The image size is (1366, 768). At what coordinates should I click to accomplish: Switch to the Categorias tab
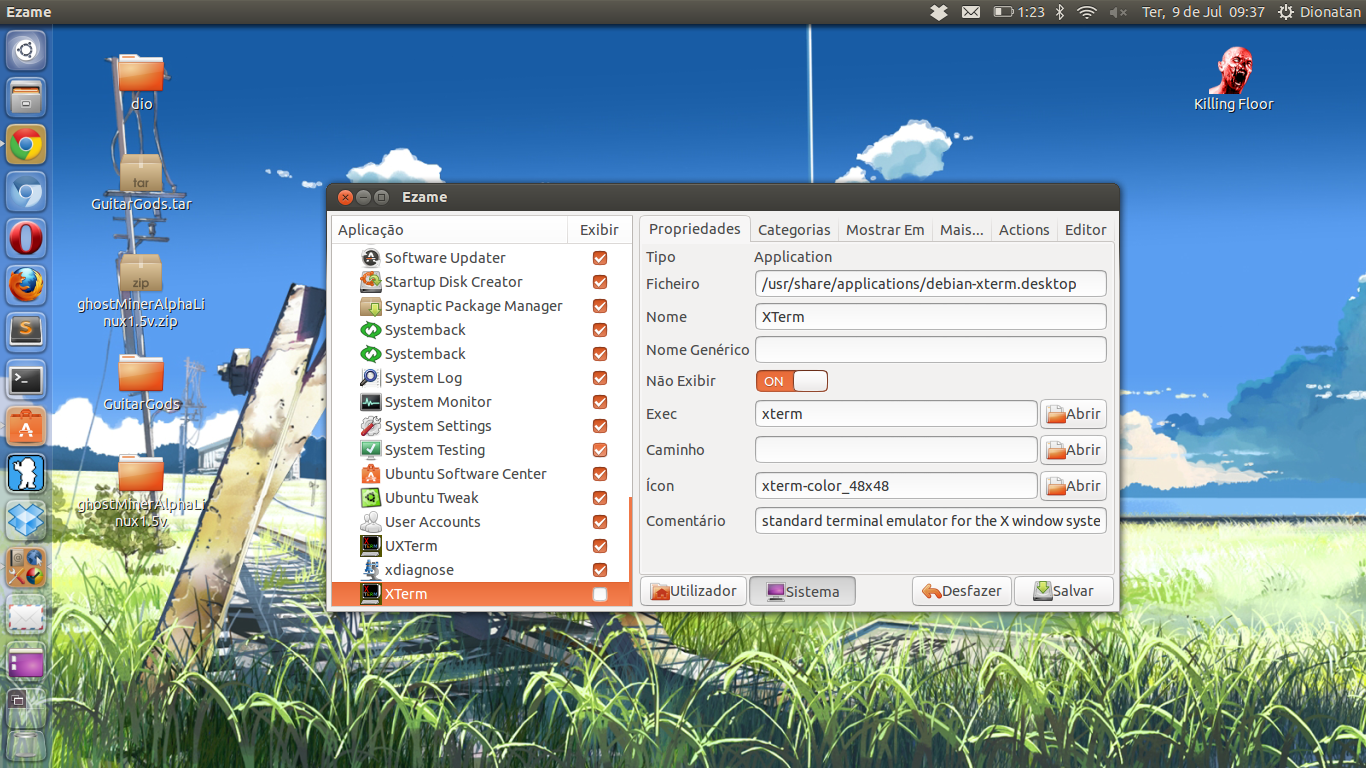point(793,229)
